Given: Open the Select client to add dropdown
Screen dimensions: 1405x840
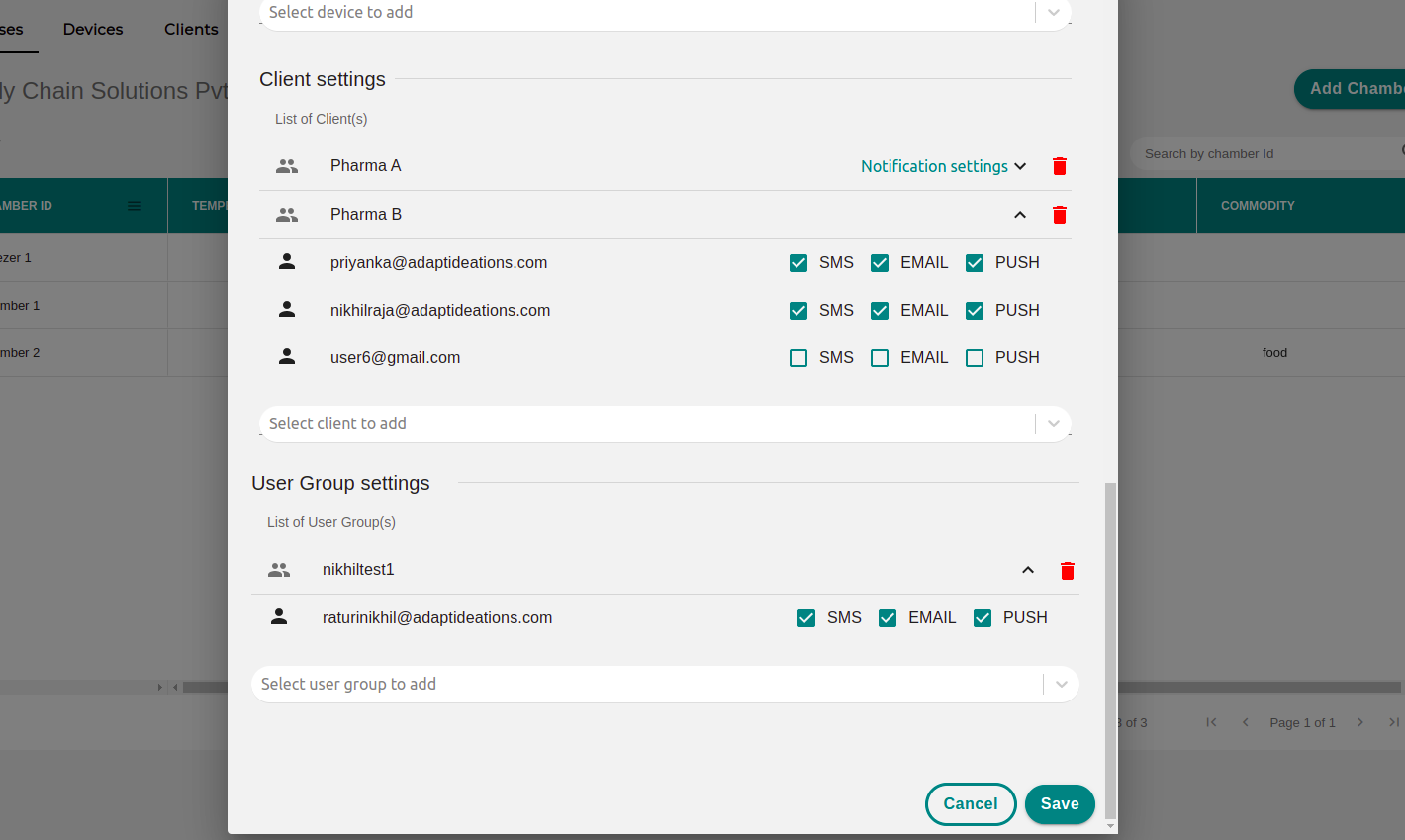Looking at the screenshot, I should point(665,423).
